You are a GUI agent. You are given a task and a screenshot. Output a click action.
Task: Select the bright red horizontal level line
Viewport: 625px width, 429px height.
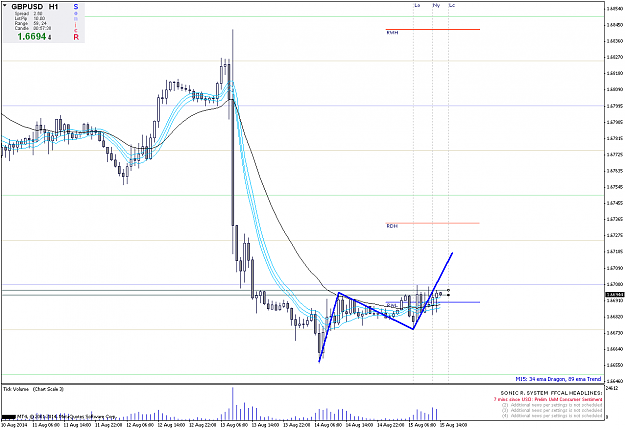(432, 30)
